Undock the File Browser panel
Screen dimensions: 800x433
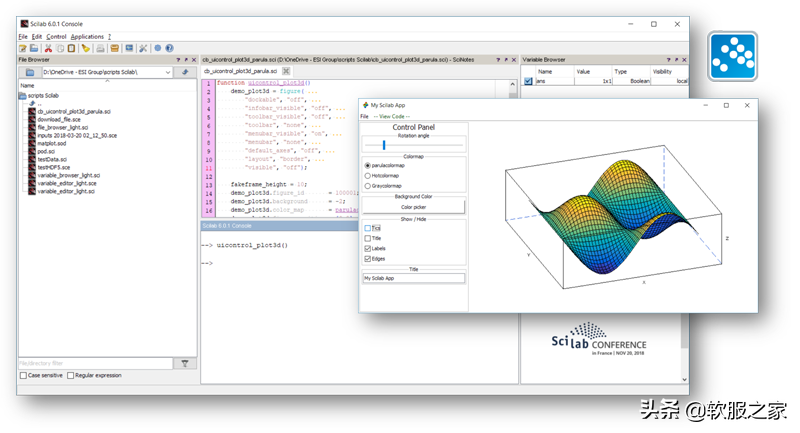click(186, 60)
